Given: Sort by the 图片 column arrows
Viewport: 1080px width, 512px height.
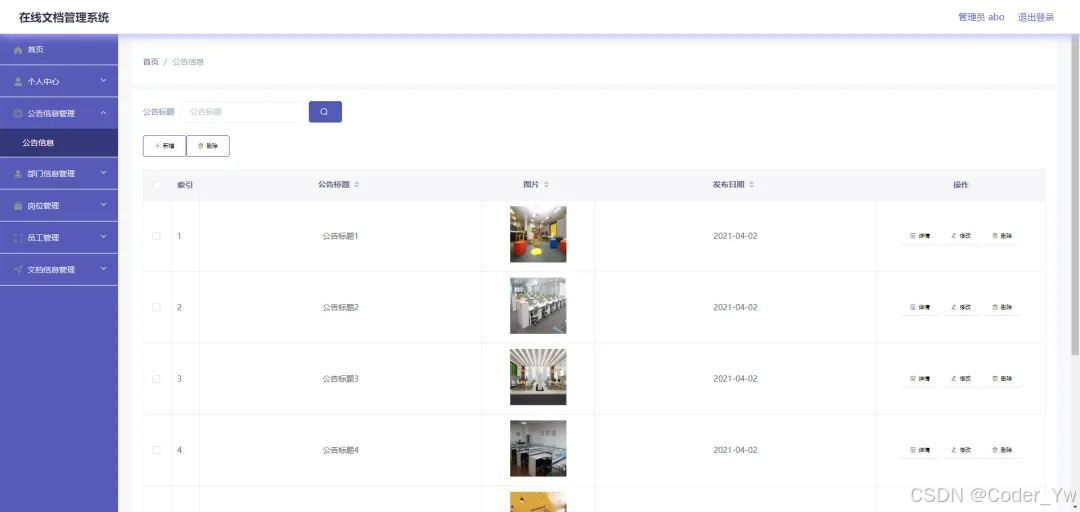Looking at the screenshot, I should pyautogui.click(x=546, y=185).
